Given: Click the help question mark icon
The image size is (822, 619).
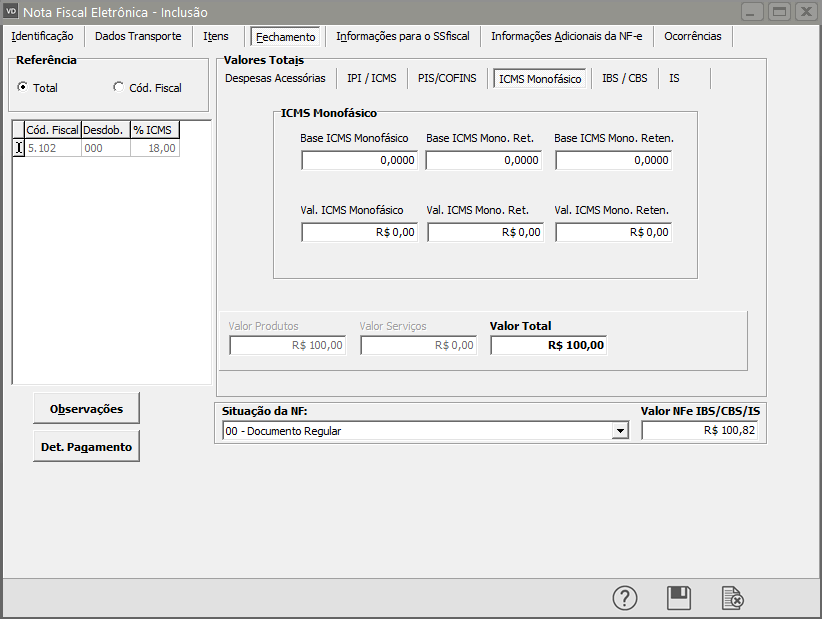Looking at the screenshot, I should click(625, 598).
